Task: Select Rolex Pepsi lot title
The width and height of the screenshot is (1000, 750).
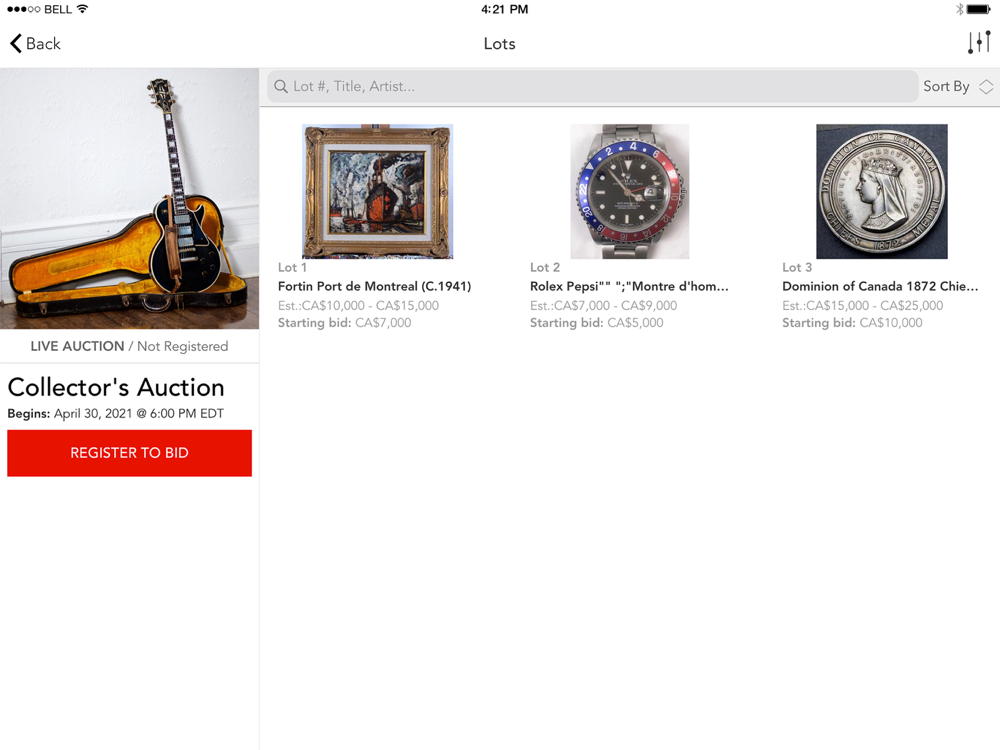Action: [629, 286]
